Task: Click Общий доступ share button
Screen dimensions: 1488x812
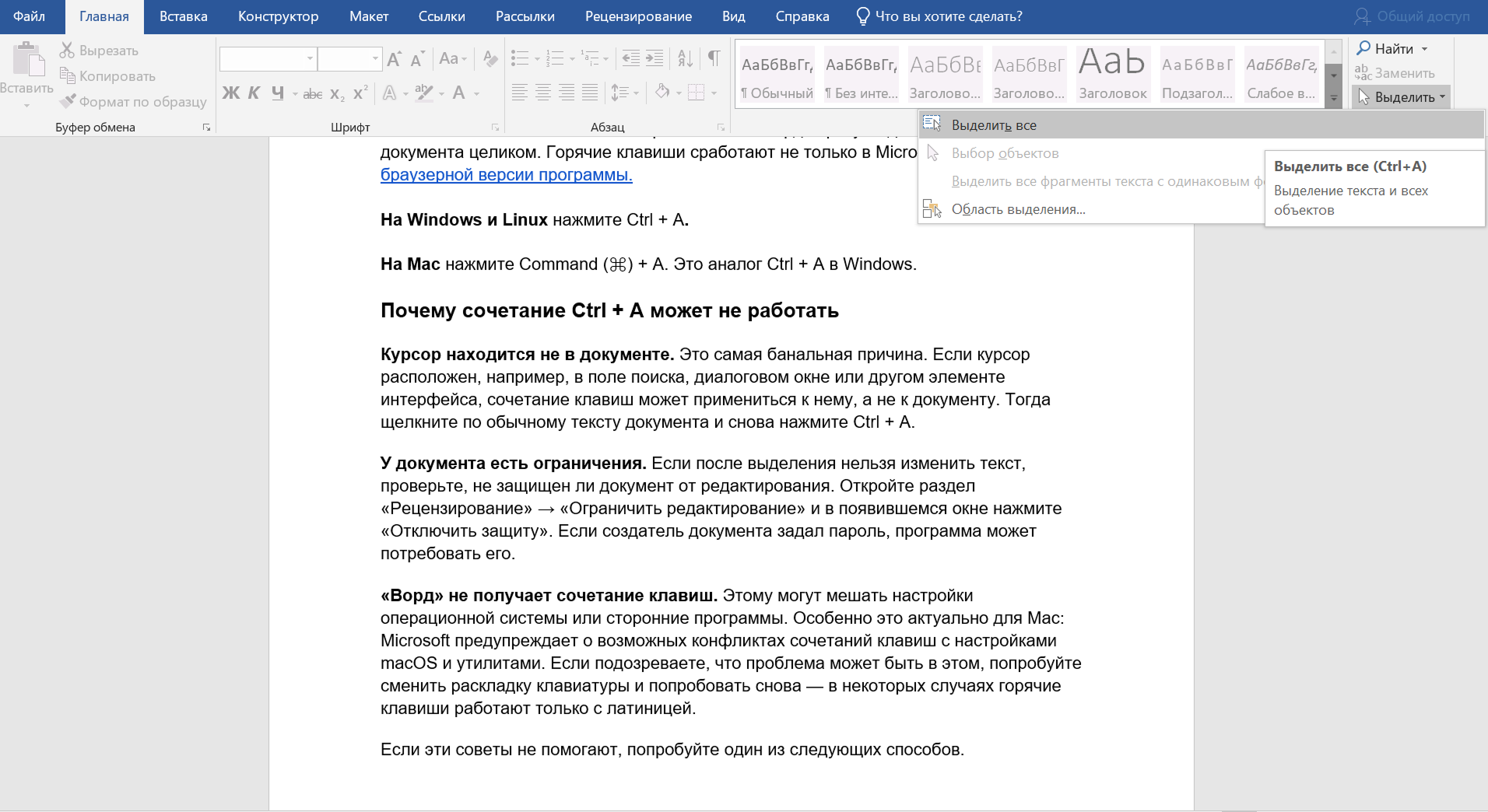Action: point(1412,16)
